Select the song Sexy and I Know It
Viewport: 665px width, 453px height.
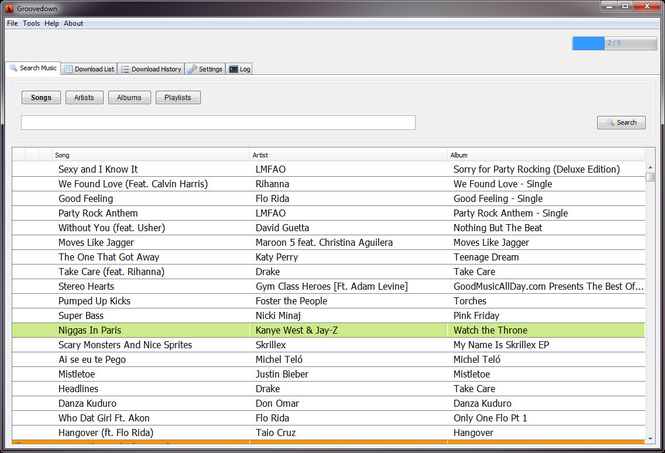click(98, 169)
